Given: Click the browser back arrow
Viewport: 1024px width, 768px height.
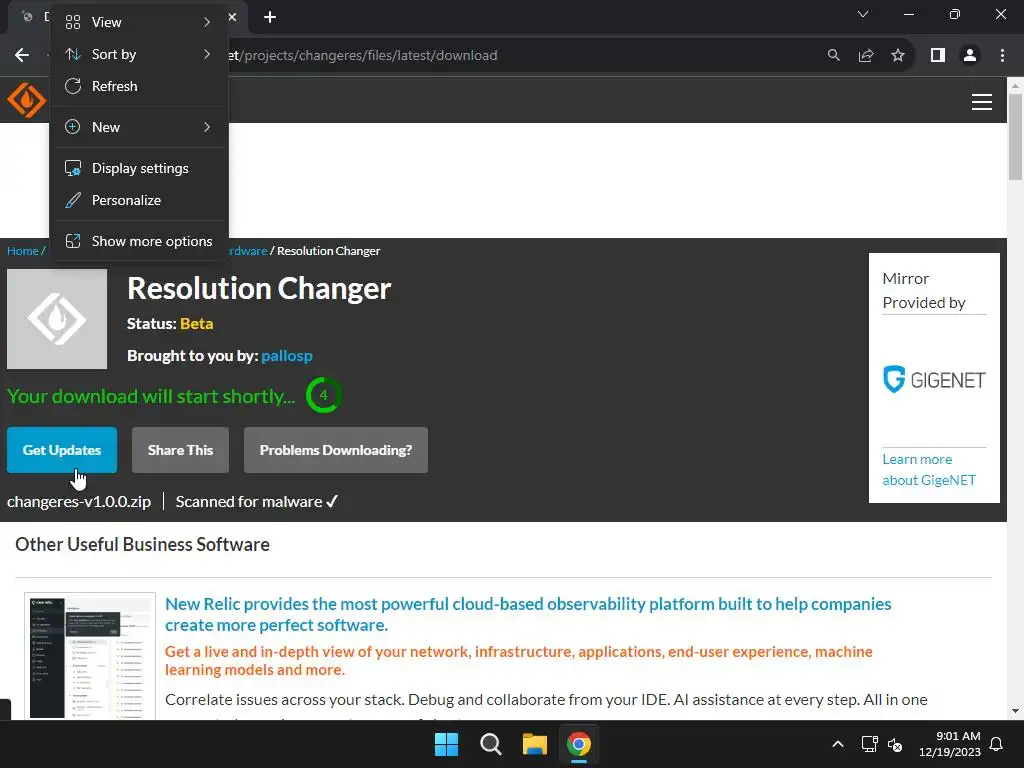Looking at the screenshot, I should [x=22, y=56].
